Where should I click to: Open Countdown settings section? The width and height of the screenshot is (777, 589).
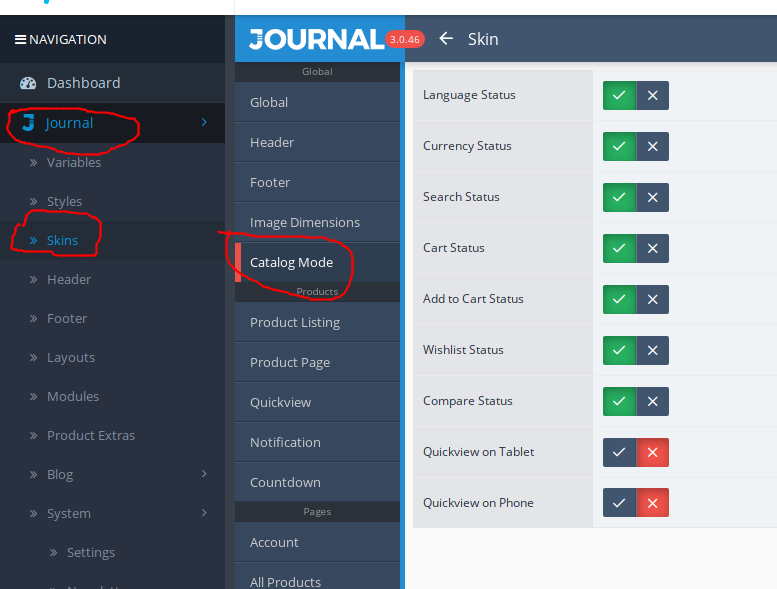[x=317, y=482]
